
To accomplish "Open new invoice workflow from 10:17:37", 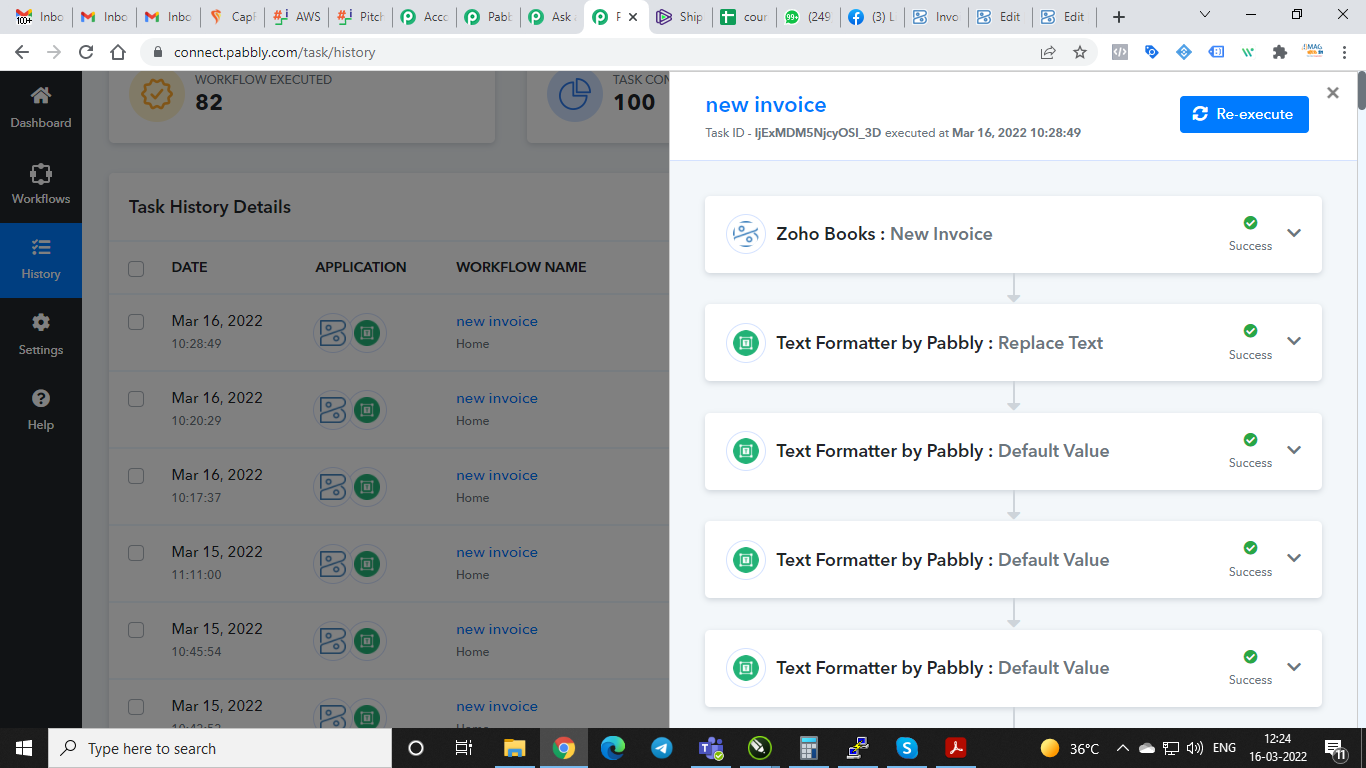I will [x=497, y=475].
